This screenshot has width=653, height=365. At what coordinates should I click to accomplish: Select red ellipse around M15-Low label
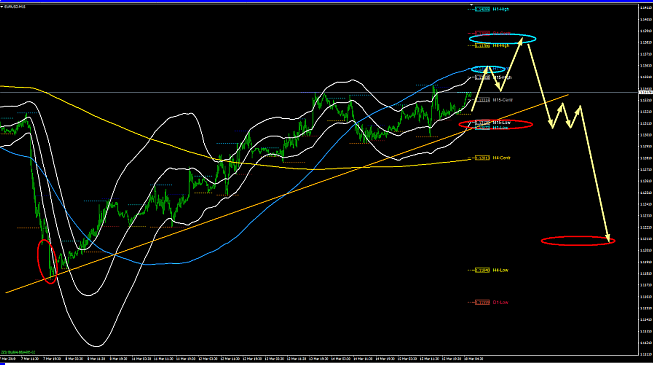496,124
